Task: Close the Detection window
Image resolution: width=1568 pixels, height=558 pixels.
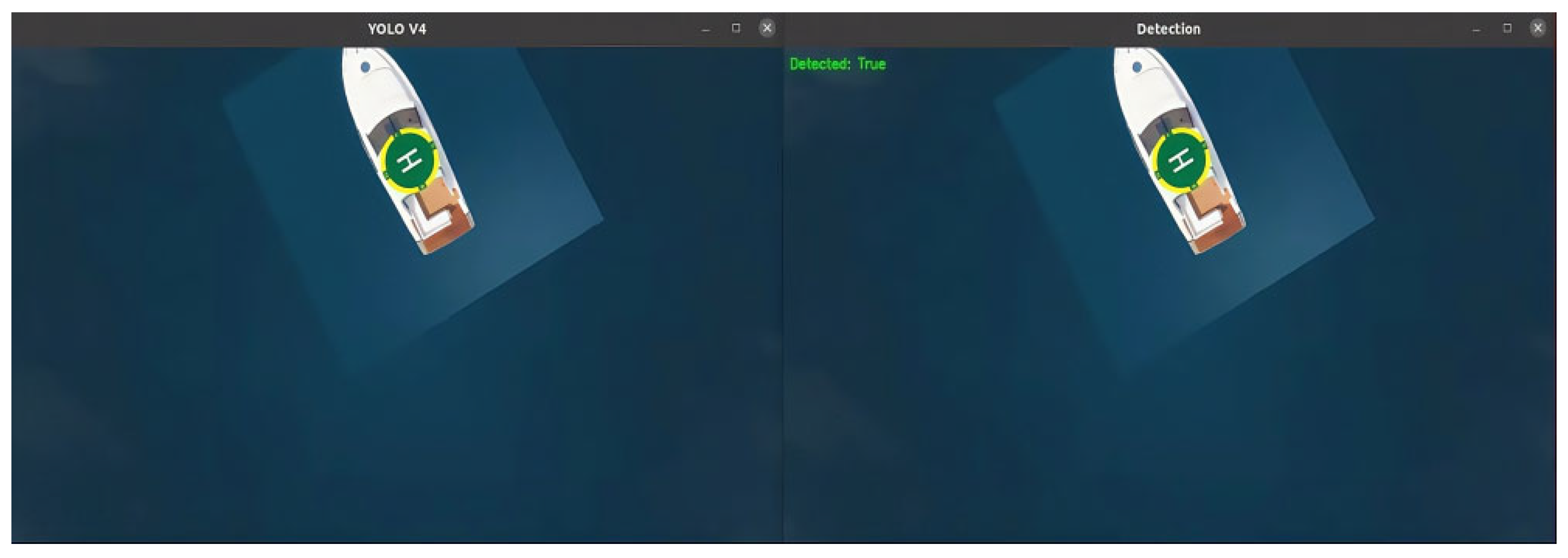Action: pos(1538,28)
